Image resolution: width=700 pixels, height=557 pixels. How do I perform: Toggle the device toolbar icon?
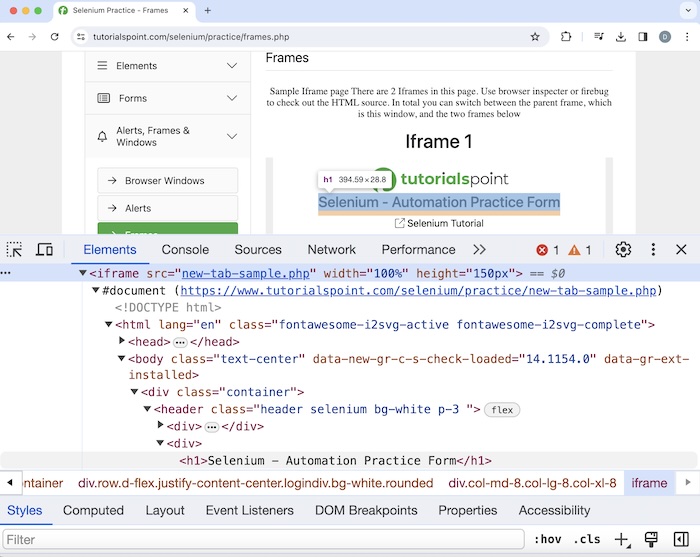[44, 249]
